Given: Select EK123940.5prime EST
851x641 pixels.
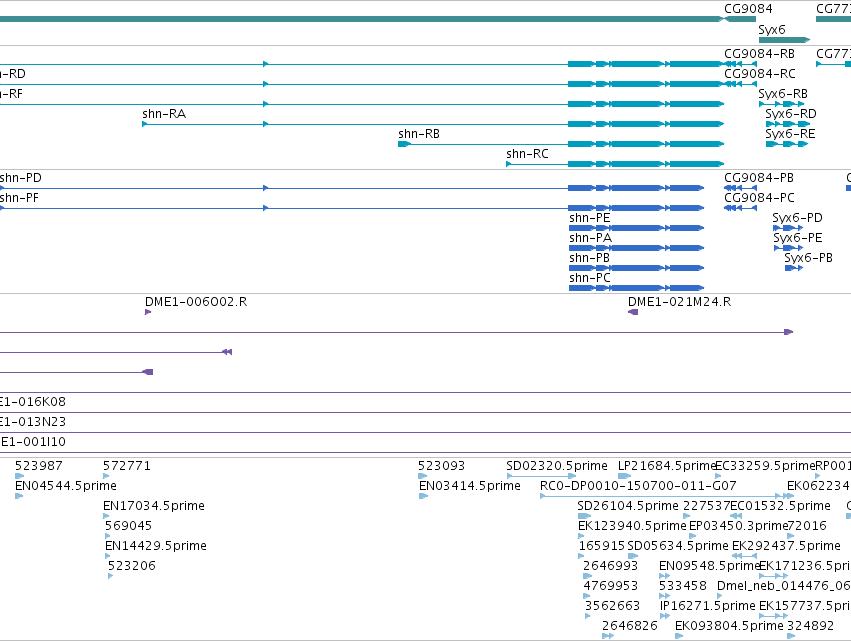Looking at the screenshot, I should click(x=632, y=526).
